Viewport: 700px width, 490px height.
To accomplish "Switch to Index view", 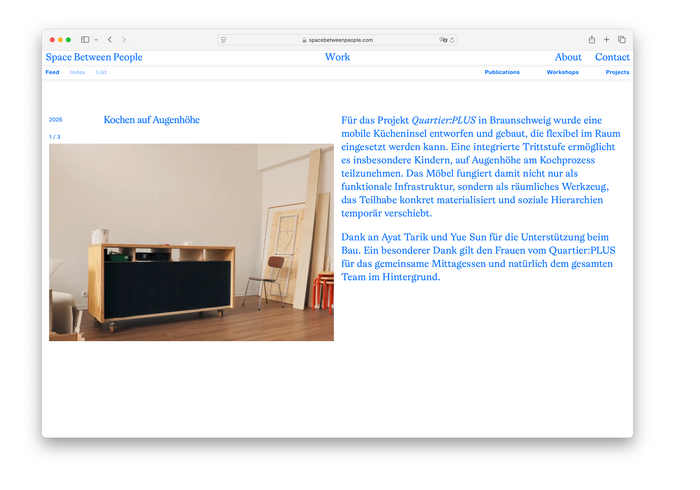I will pyautogui.click(x=77, y=72).
